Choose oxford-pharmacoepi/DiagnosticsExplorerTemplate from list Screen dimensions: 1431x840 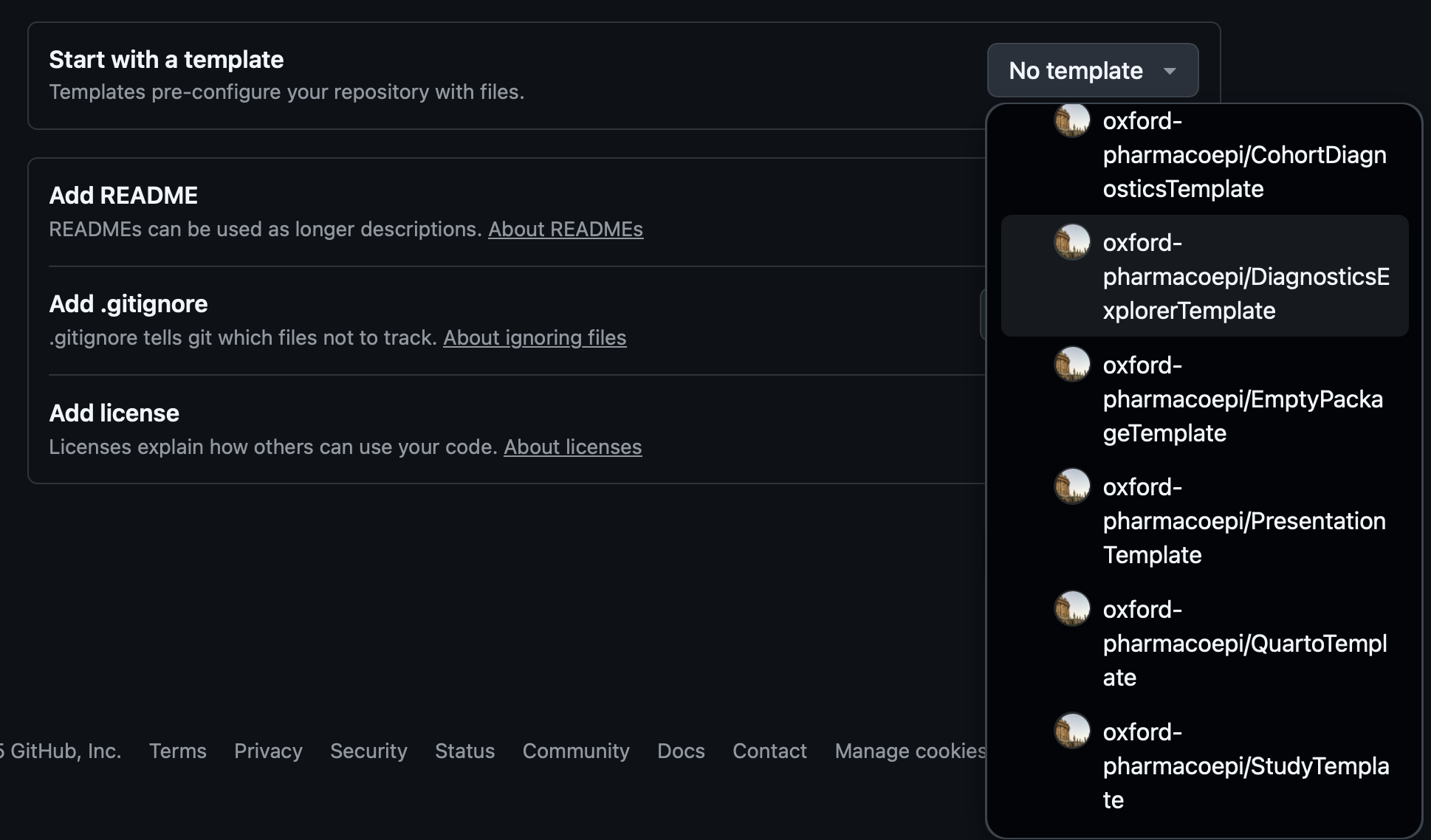(1245, 277)
